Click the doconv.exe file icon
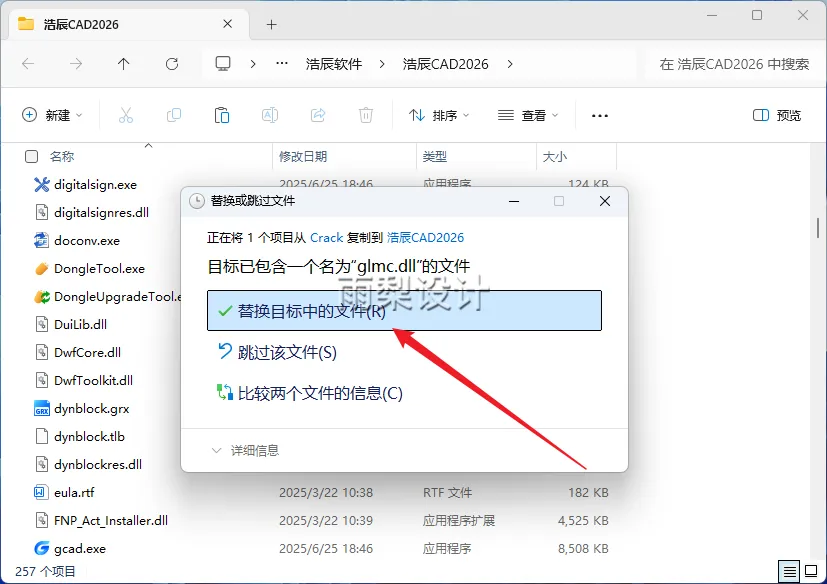The width and height of the screenshot is (827, 584). tap(42, 241)
